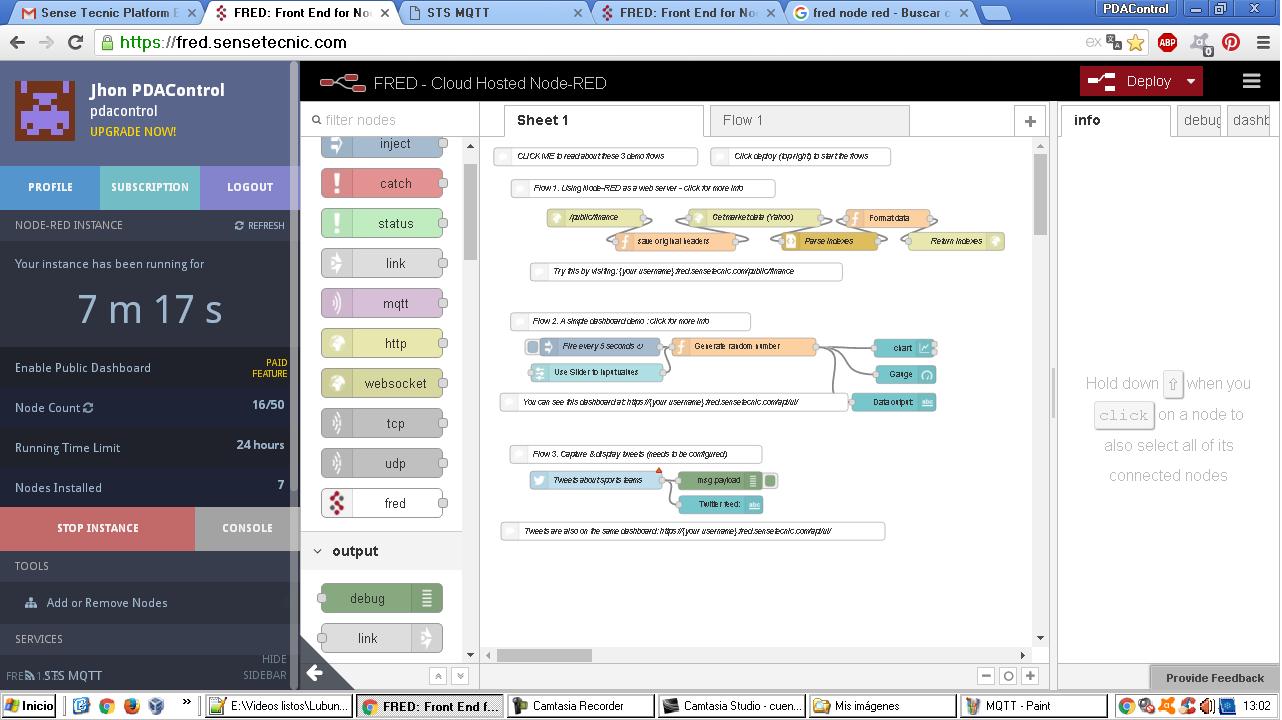Select the udp node in palette

(382, 463)
